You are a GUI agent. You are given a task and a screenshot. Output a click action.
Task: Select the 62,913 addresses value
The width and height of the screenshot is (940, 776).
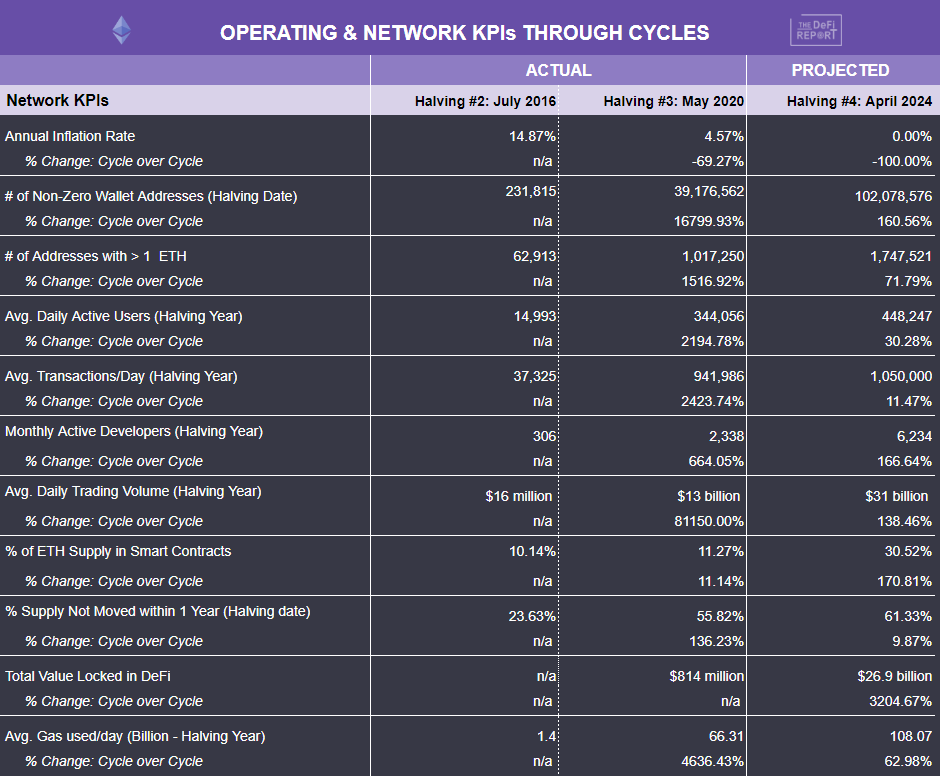click(535, 256)
